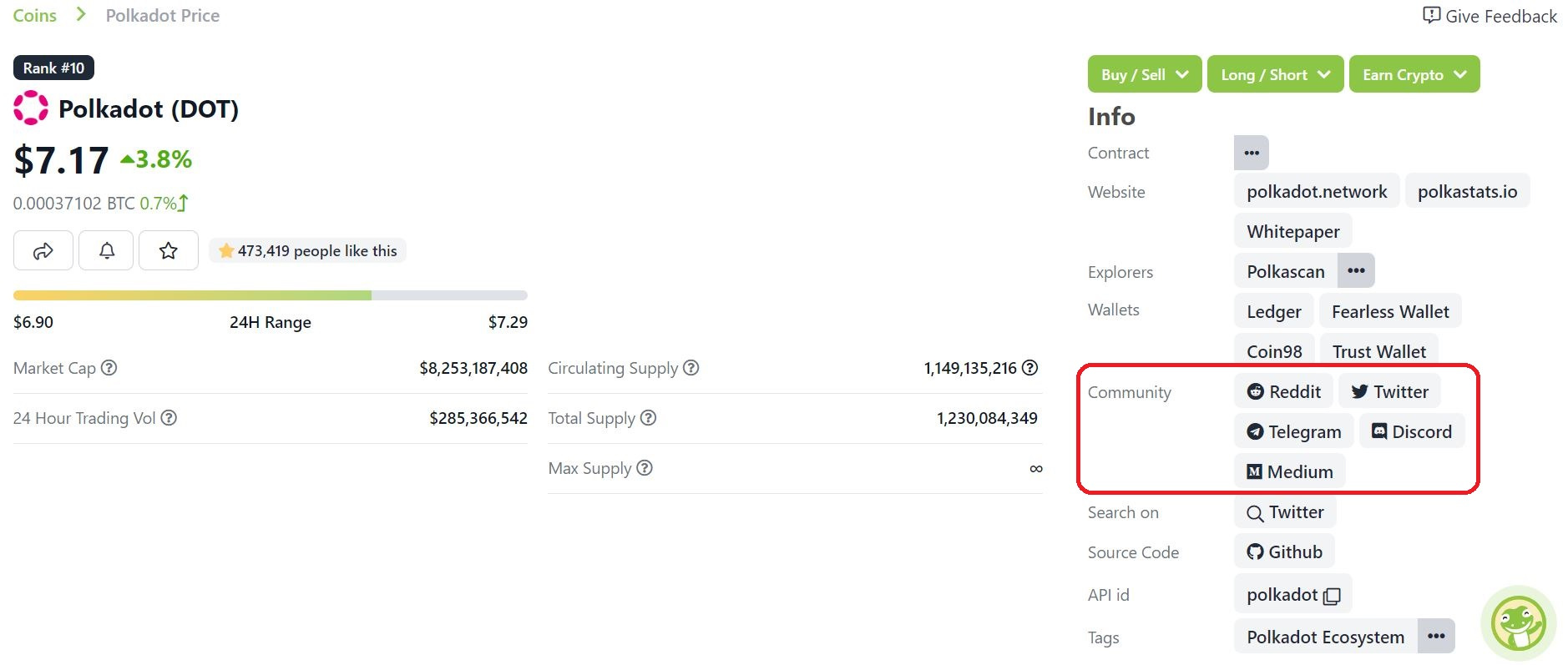Open the Medium community link

coord(1289,471)
